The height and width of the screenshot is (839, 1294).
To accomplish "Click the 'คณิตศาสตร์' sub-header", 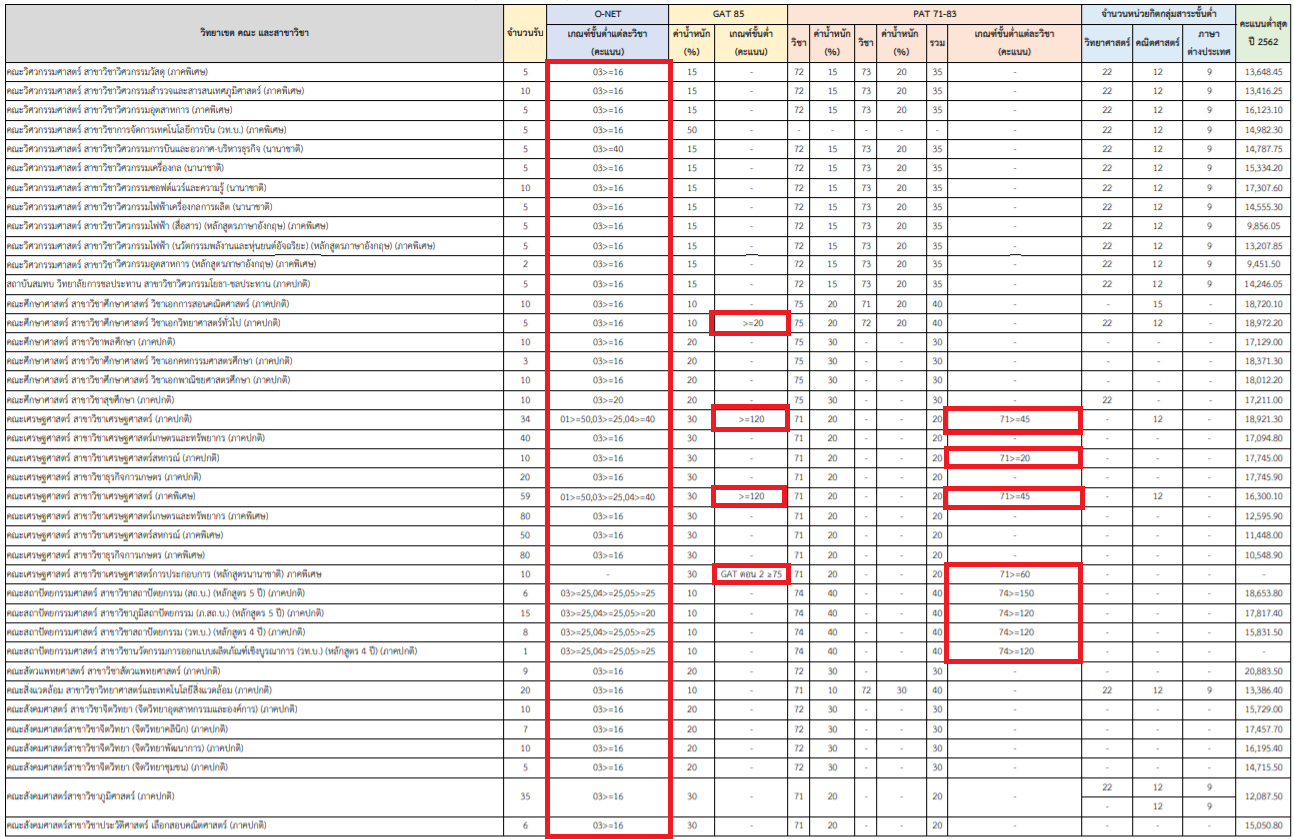I will pyautogui.click(x=1157, y=43).
